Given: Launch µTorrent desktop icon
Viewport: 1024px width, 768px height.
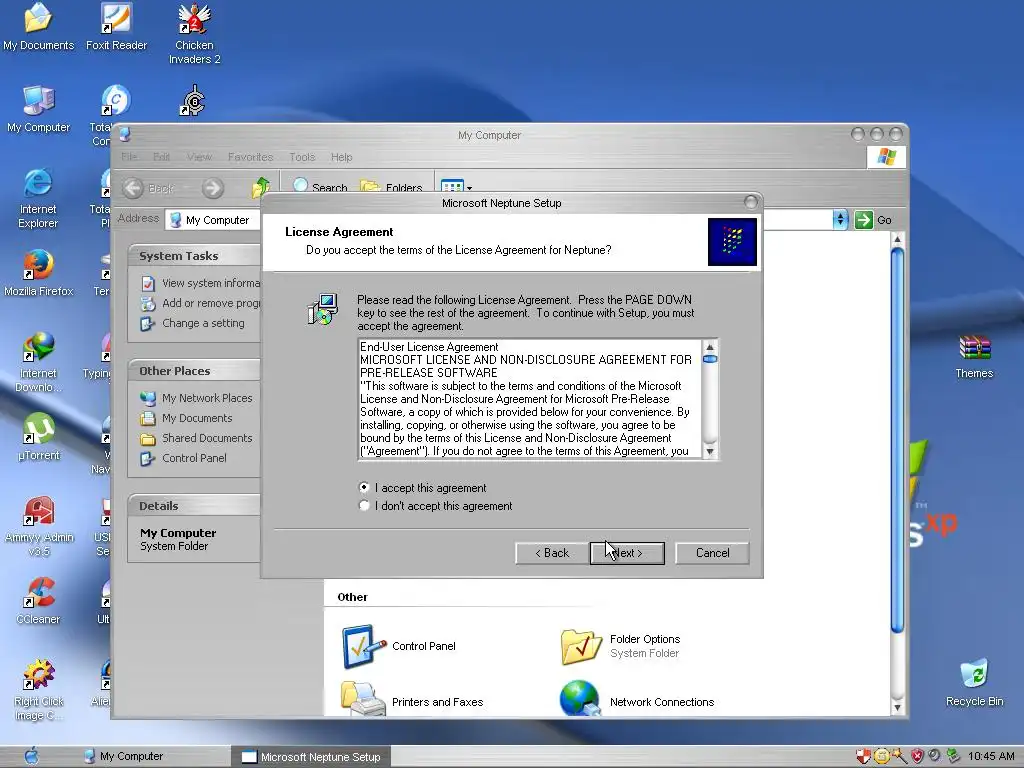Looking at the screenshot, I should 38,438.
